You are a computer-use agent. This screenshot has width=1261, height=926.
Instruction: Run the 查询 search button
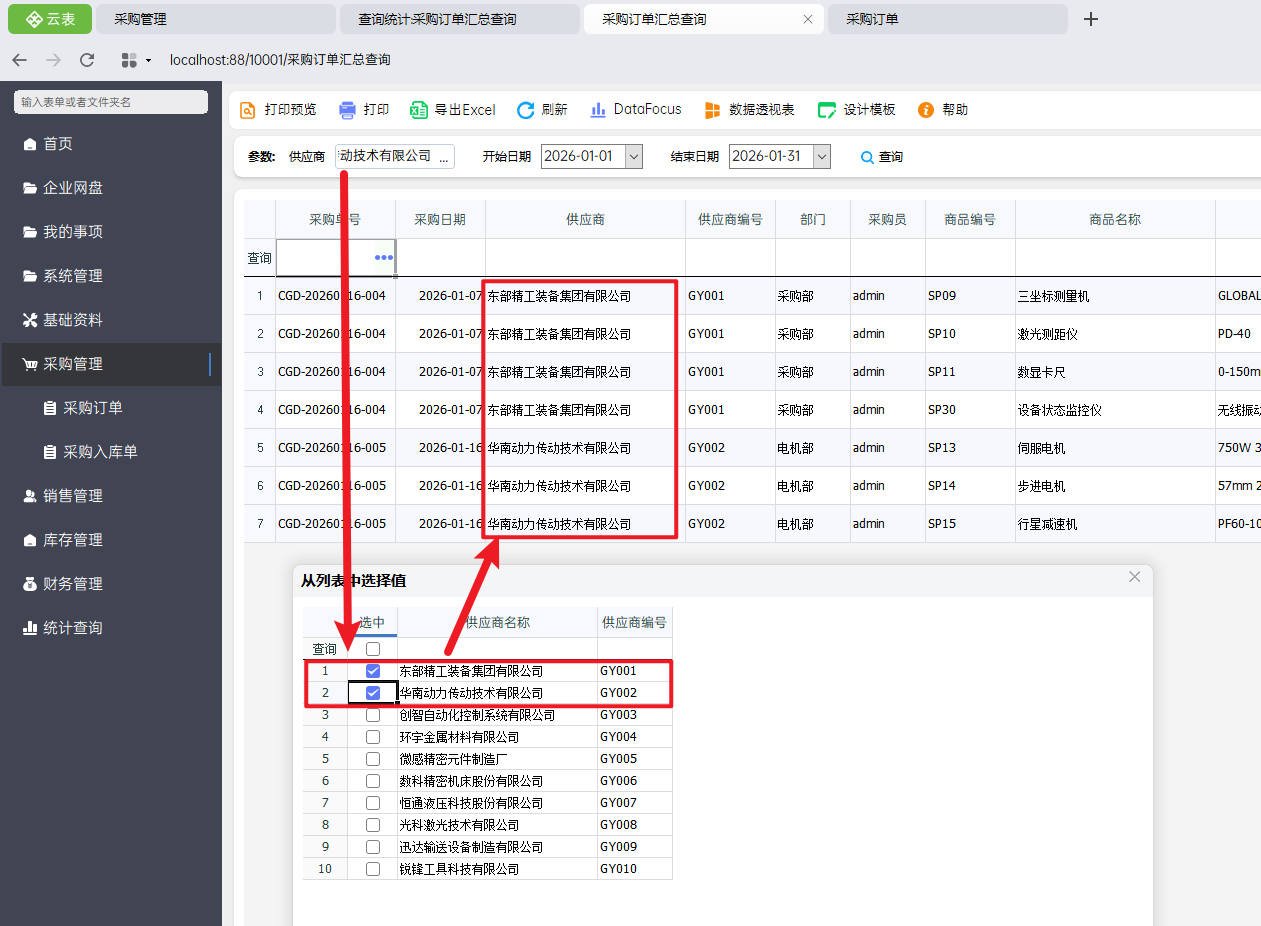tap(882, 157)
